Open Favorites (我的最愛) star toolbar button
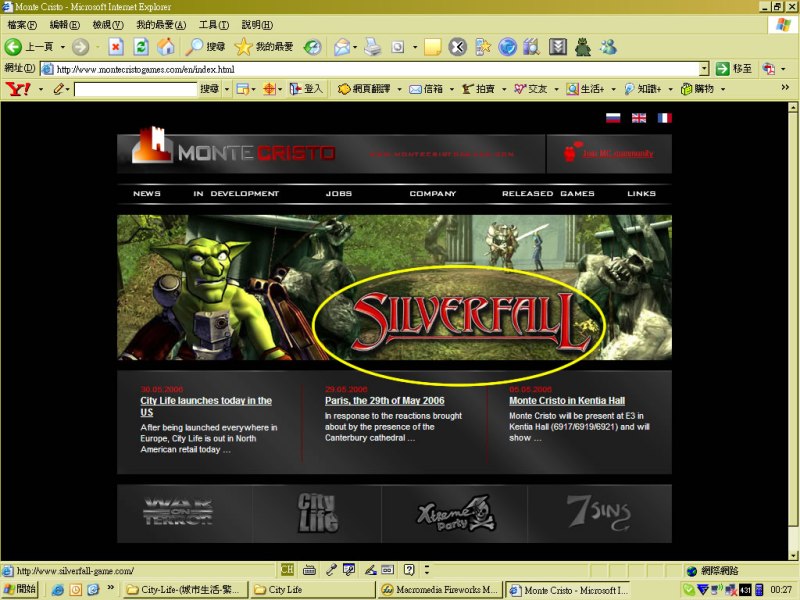 pyautogui.click(x=264, y=47)
